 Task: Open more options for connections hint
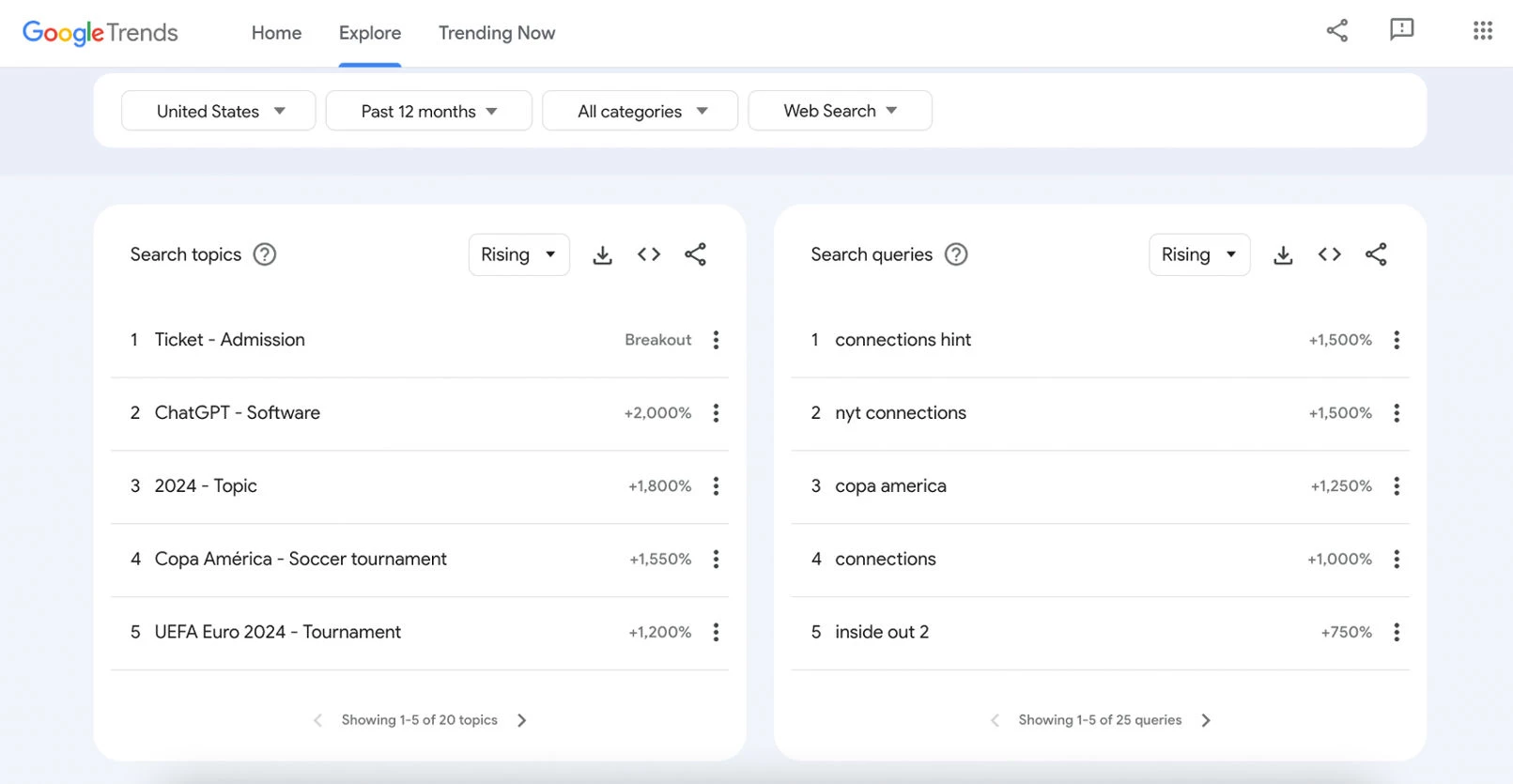click(x=1397, y=340)
